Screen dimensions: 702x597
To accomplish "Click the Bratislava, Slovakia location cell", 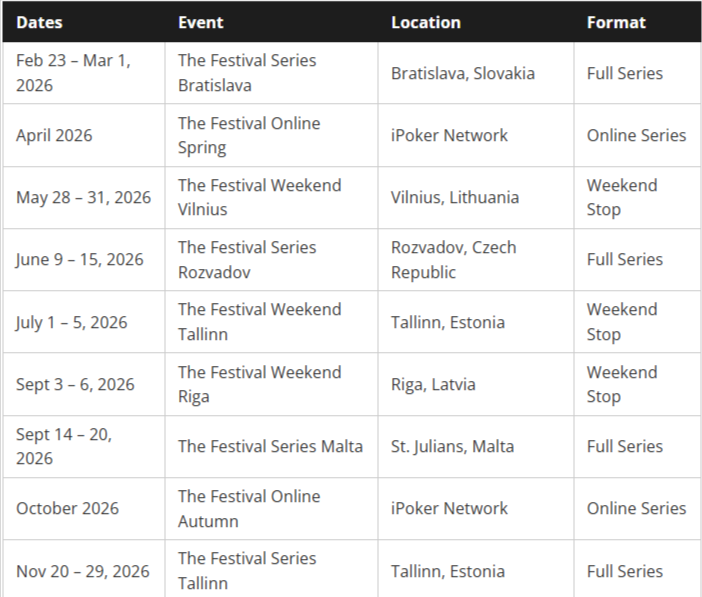I will click(463, 73).
